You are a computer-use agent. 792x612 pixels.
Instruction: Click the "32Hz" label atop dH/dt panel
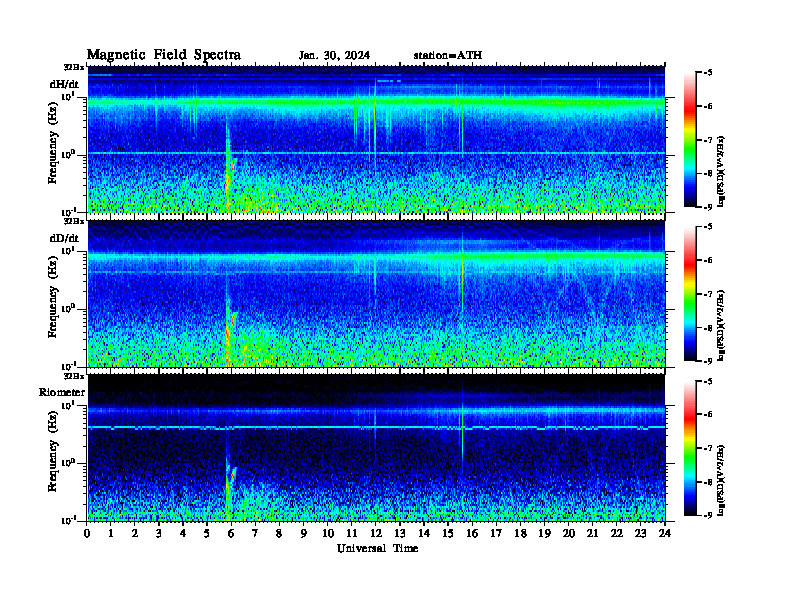pos(74,66)
